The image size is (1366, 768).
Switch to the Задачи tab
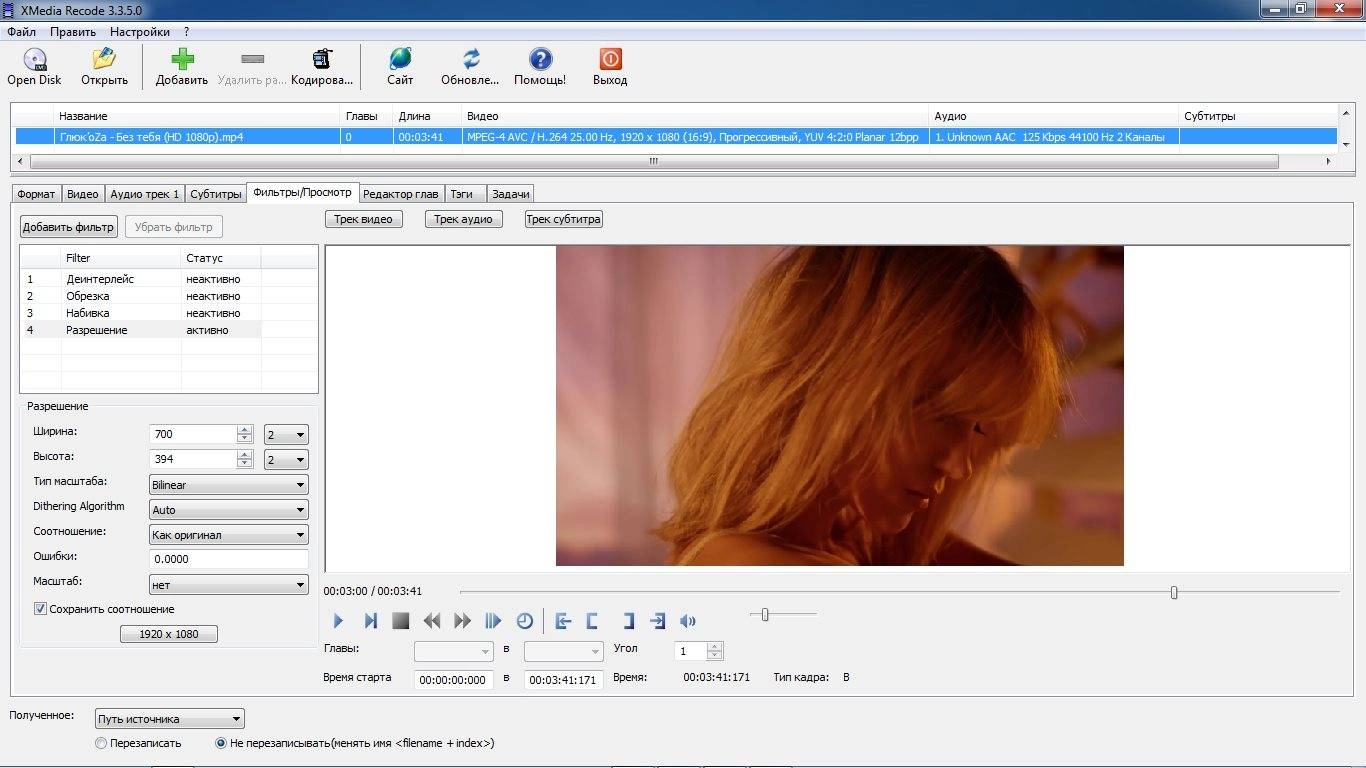511,194
